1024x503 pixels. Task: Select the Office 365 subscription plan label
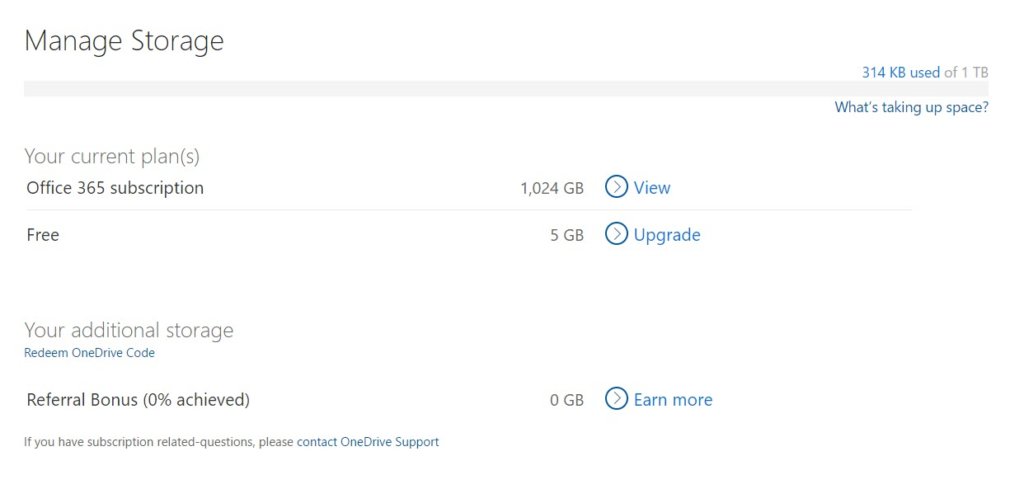(x=115, y=188)
